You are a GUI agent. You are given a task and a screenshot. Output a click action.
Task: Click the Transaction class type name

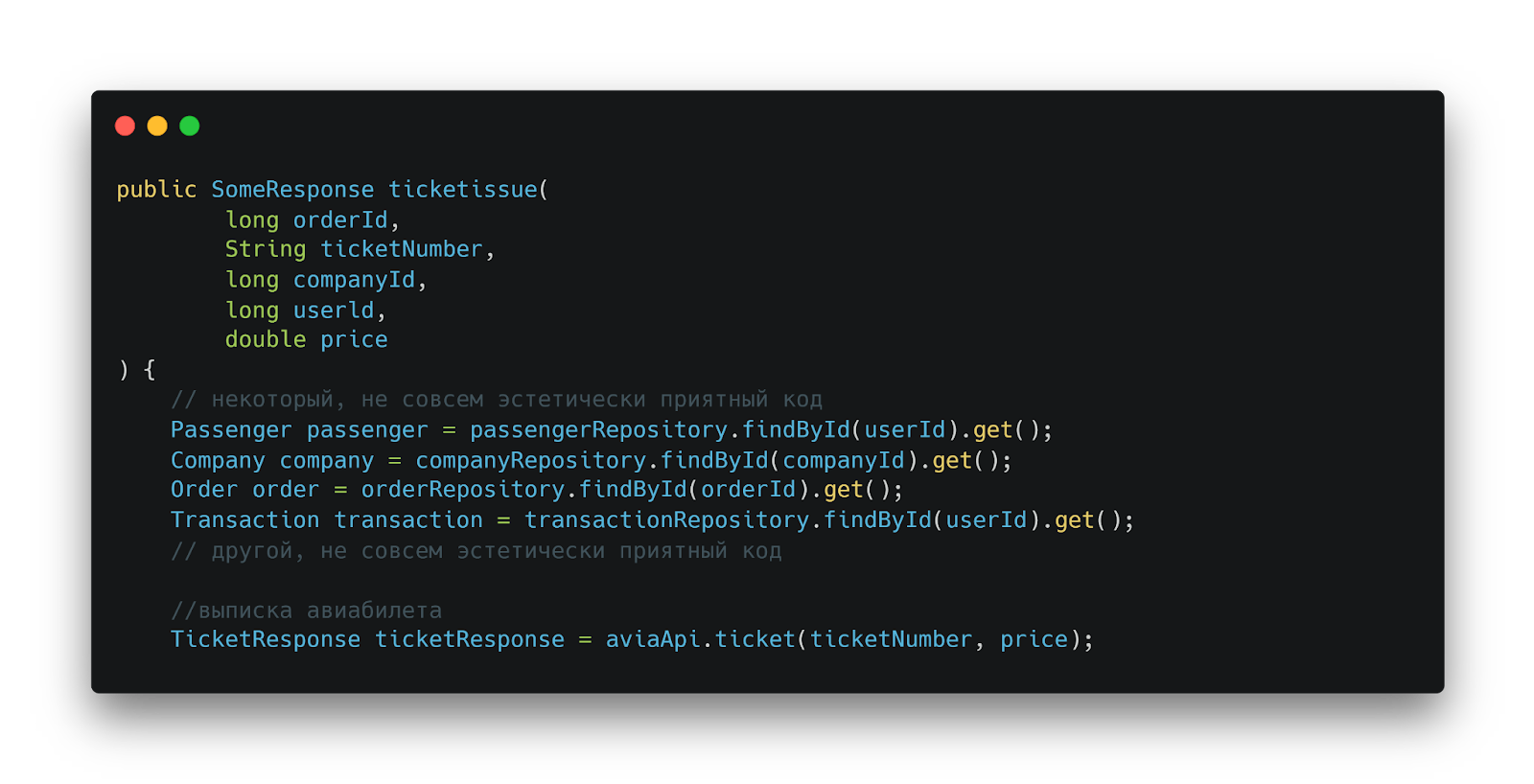pos(244,520)
